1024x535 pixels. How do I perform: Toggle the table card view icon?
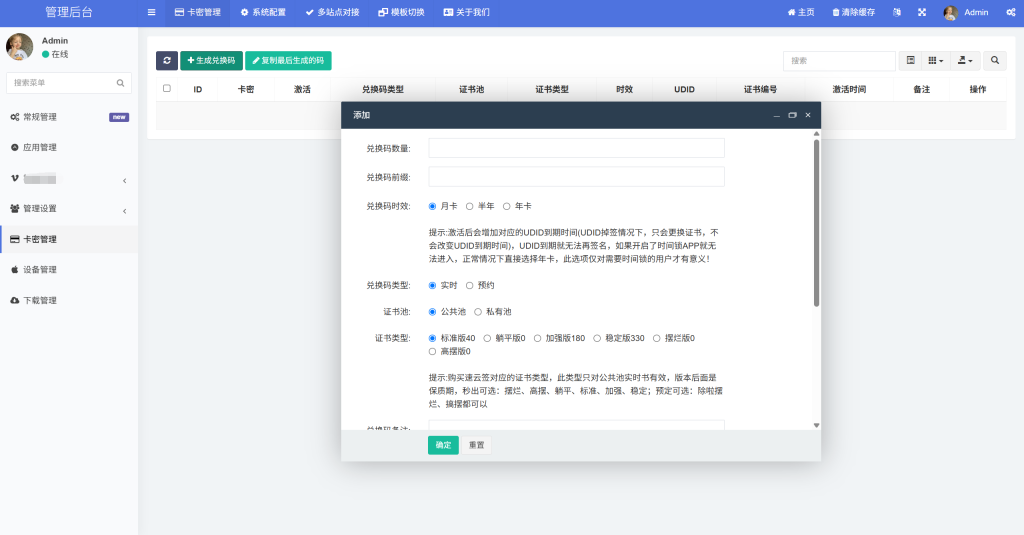click(x=910, y=61)
